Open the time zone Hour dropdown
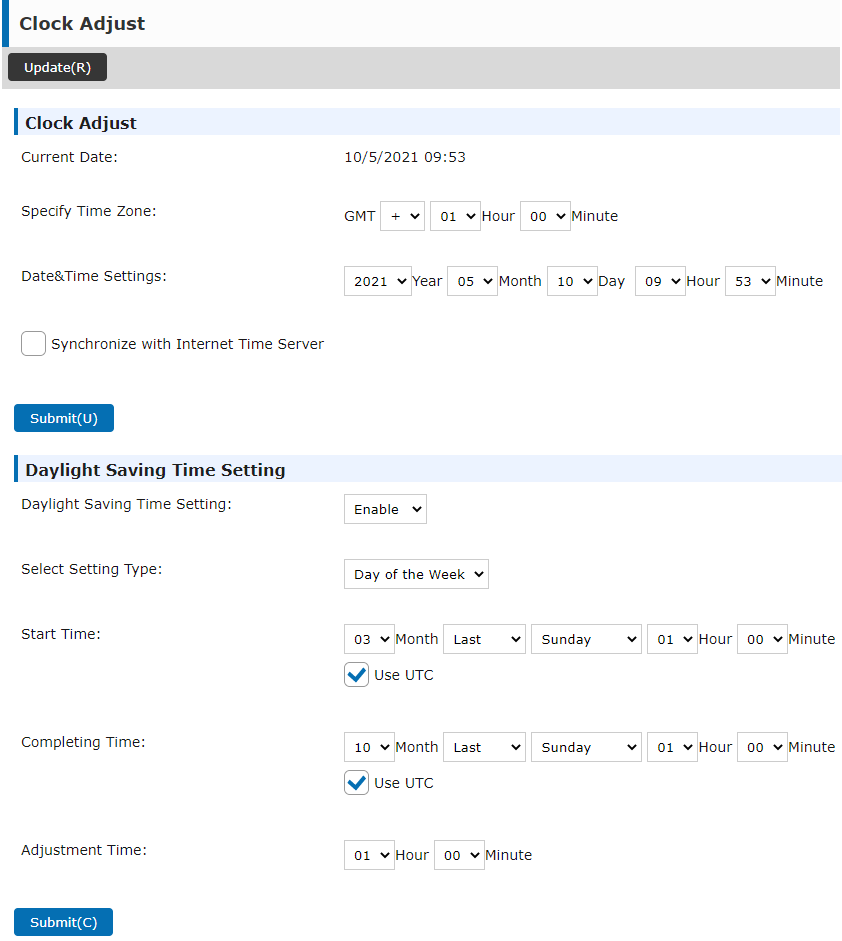This screenshot has width=842, height=941. pos(455,215)
